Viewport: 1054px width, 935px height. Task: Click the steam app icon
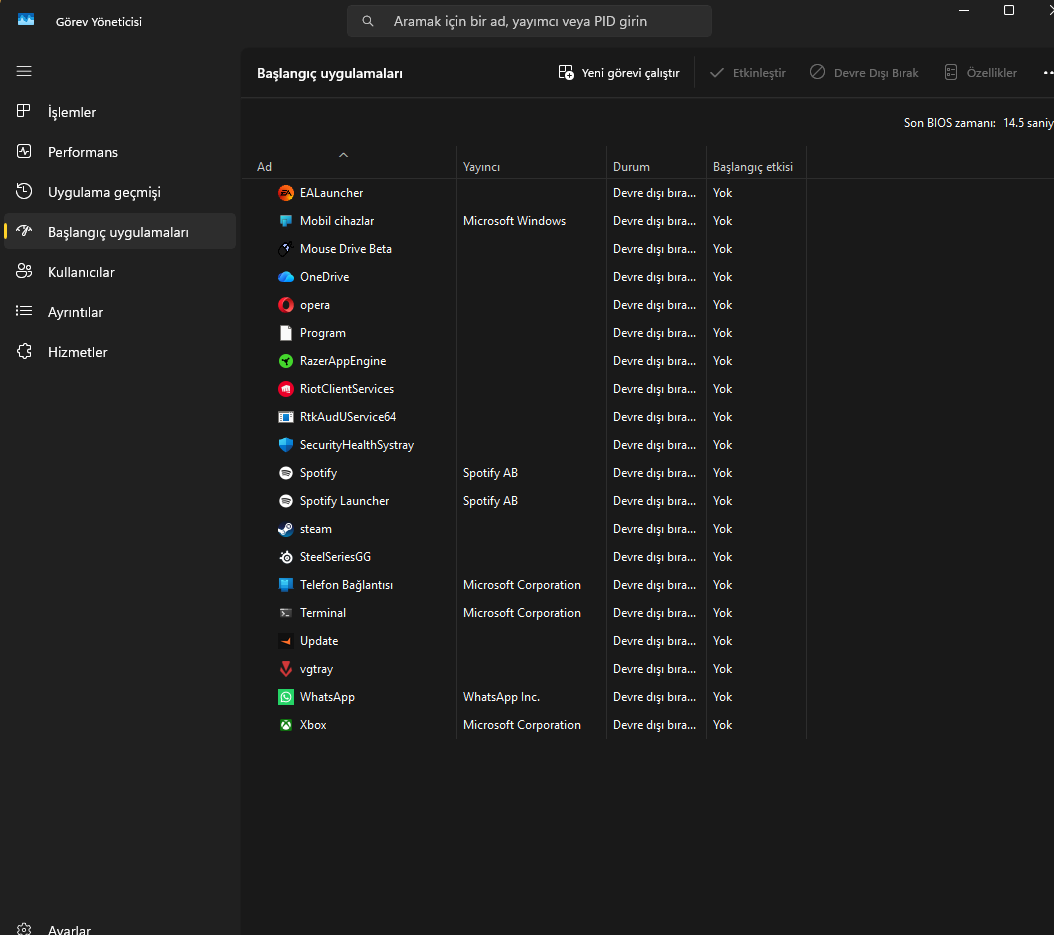pyautogui.click(x=286, y=529)
